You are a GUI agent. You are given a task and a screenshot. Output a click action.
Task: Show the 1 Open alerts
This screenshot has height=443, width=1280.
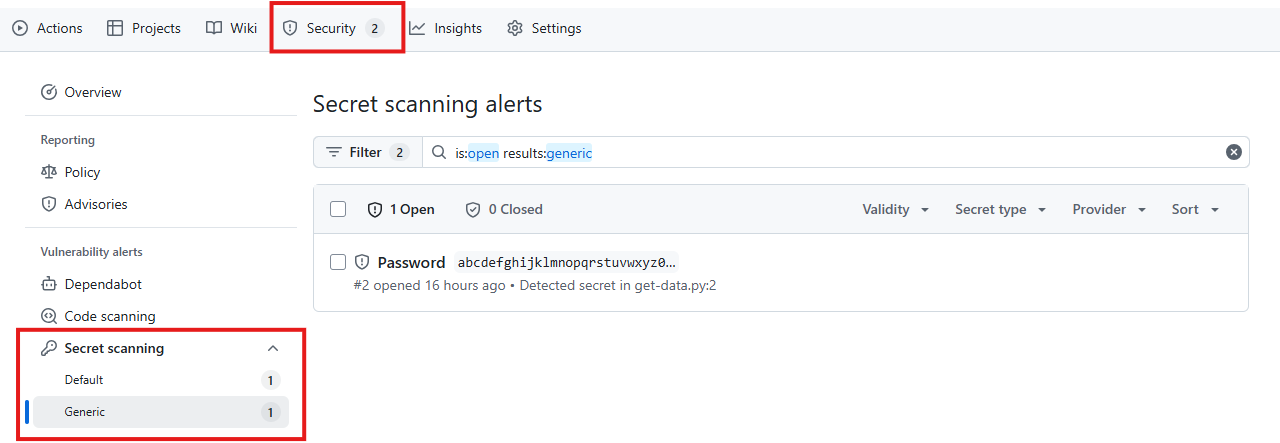[x=401, y=209]
